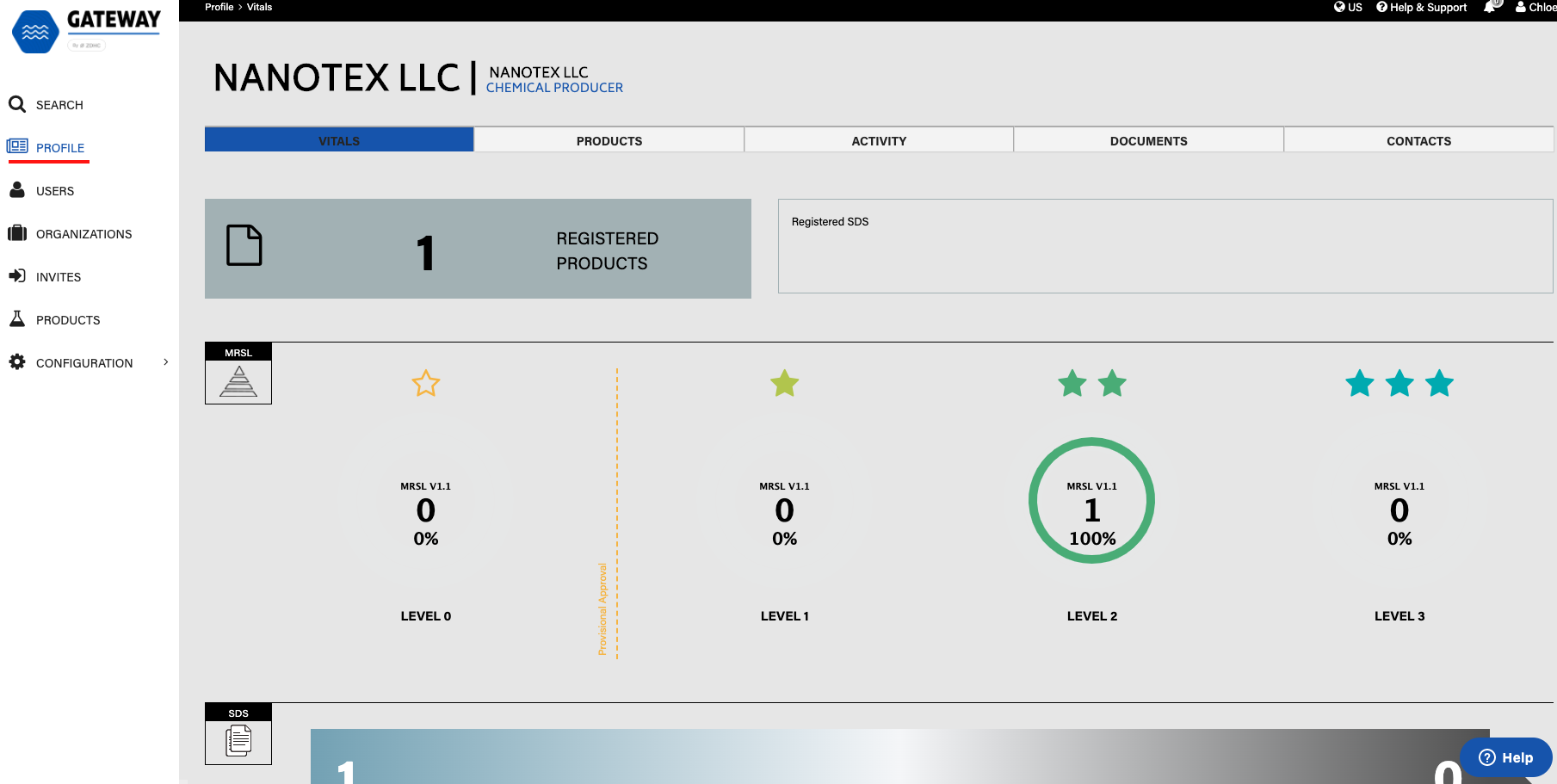Click the Help & Support question mark icon
Viewport: 1557px width, 784px height.
1381,7
